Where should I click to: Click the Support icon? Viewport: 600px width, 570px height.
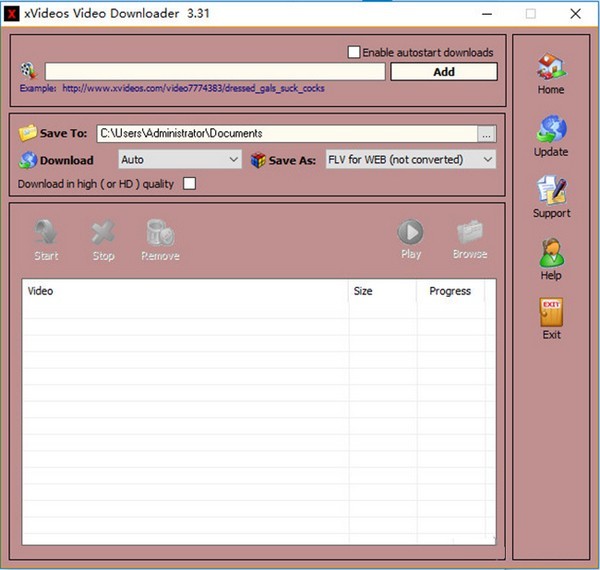(551, 191)
